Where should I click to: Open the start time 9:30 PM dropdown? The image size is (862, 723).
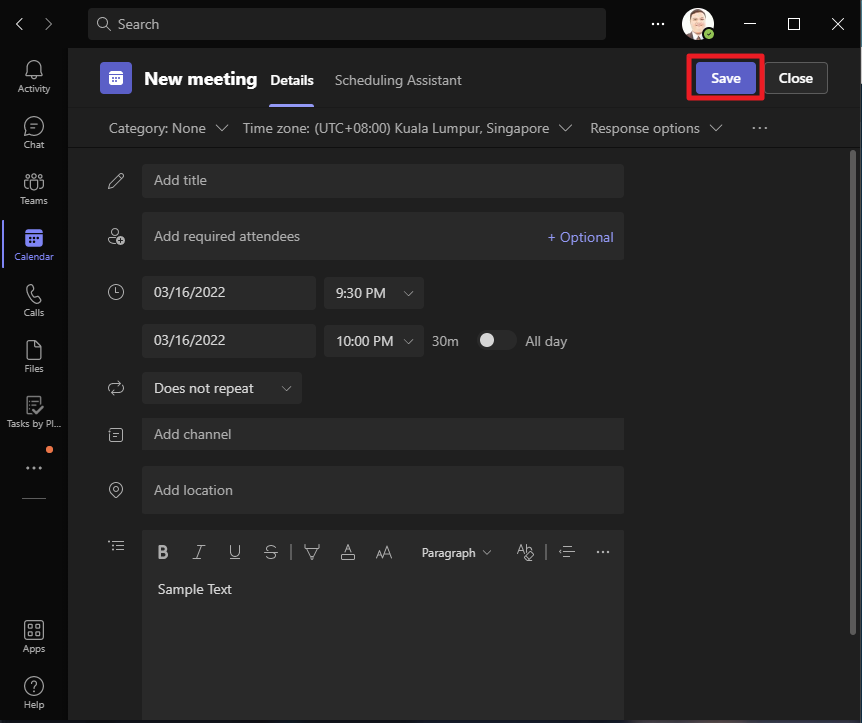tap(374, 293)
